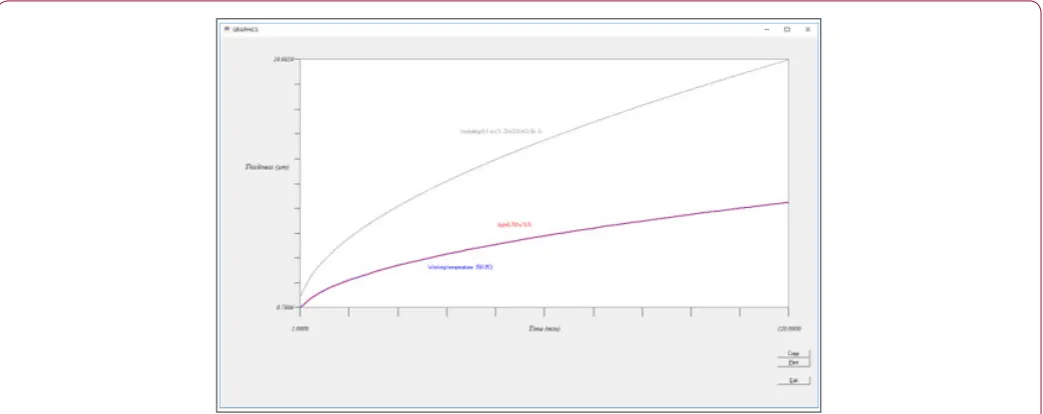This screenshot has height=414, width=1043.
Task: Click the 'Thickness (µm)' axis label
Action: tap(267, 167)
